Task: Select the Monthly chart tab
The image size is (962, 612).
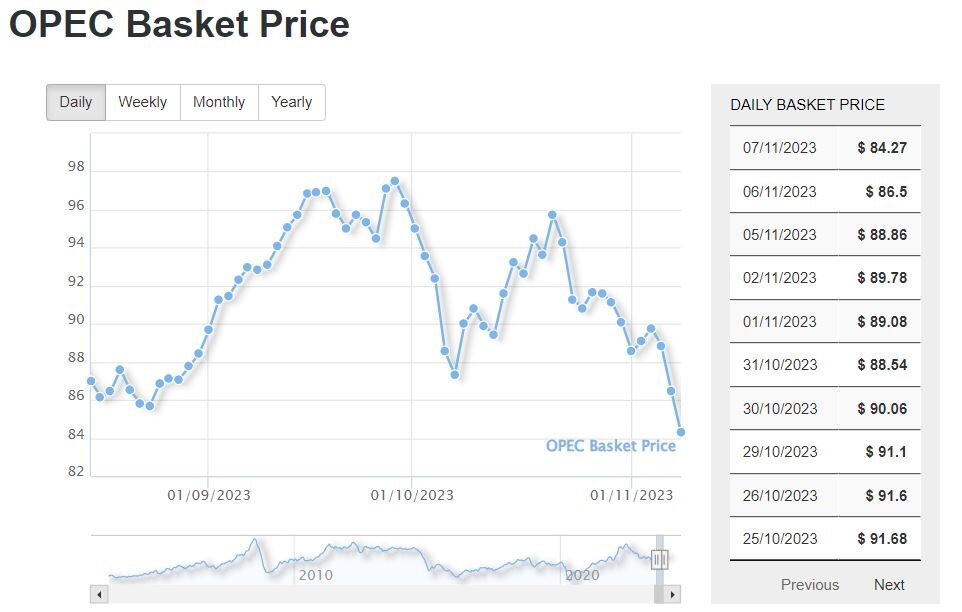Action: (x=219, y=102)
